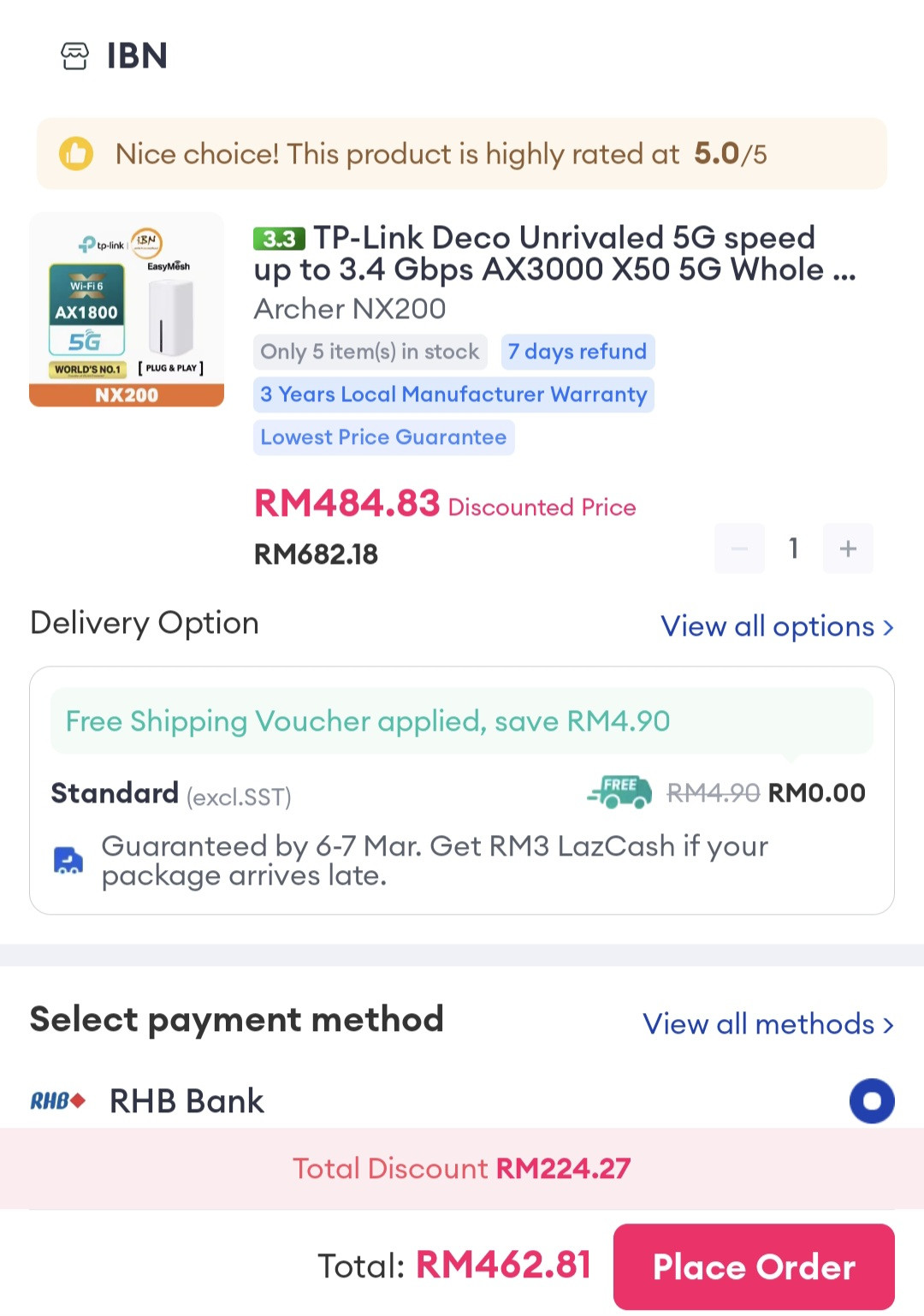Tap the RHB Bank logo
The height and width of the screenshot is (1316, 924).
(x=57, y=1100)
